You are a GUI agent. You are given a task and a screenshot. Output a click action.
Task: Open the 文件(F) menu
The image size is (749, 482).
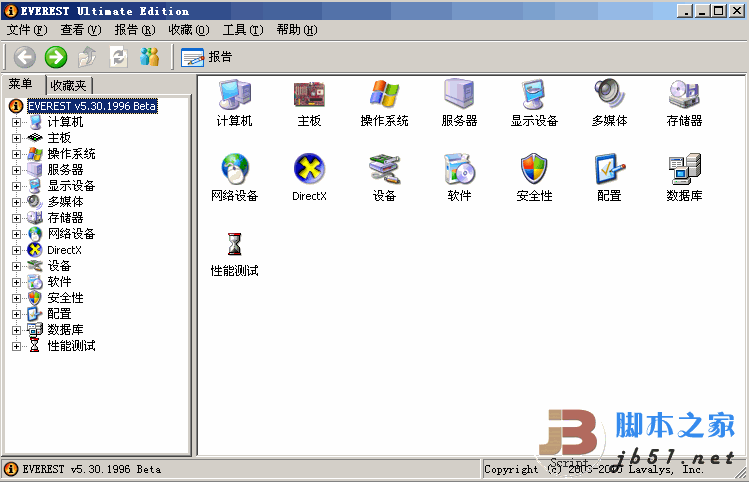coord(27,30)
